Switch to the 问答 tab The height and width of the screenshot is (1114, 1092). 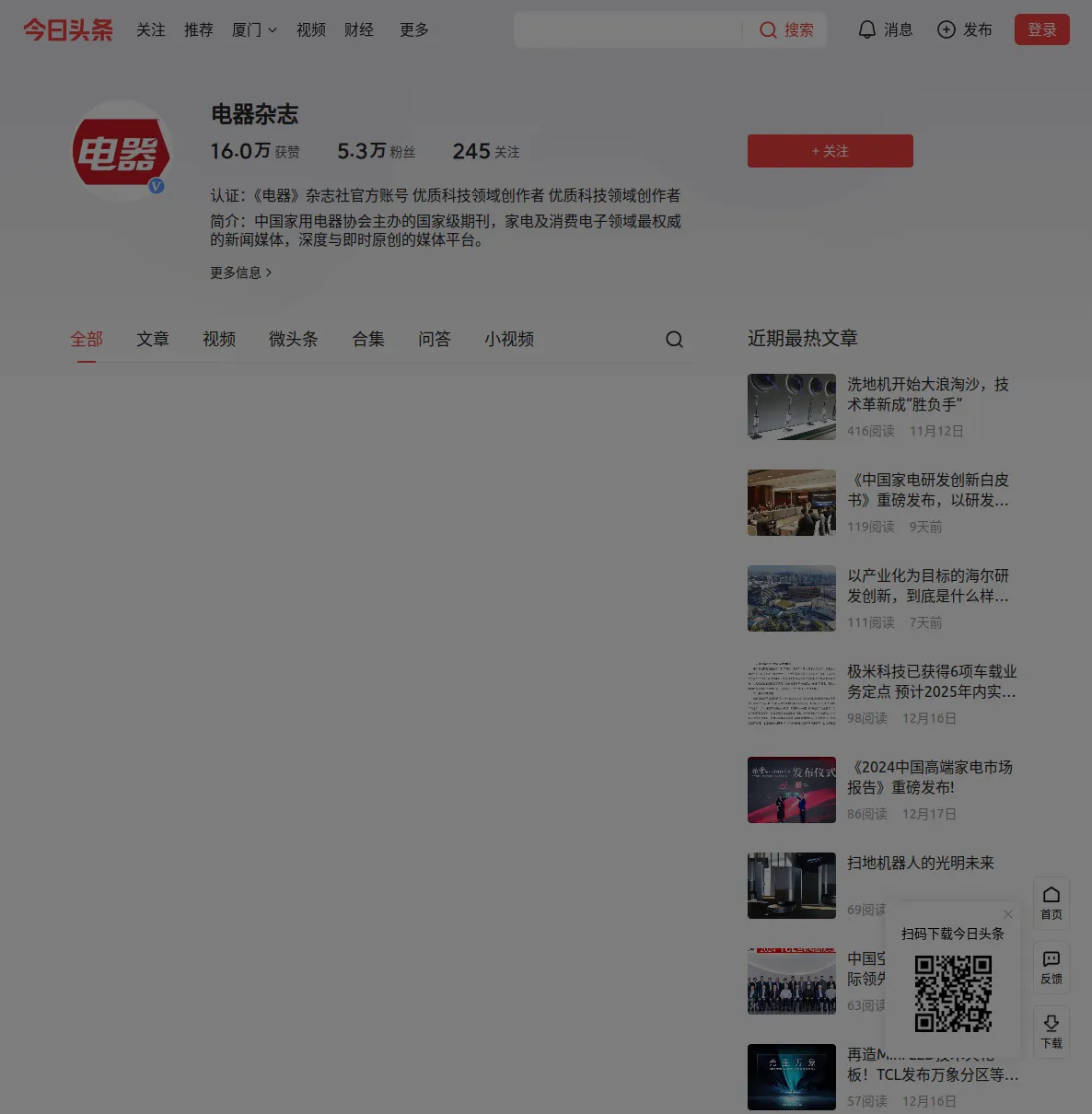(x=435, y=340)
